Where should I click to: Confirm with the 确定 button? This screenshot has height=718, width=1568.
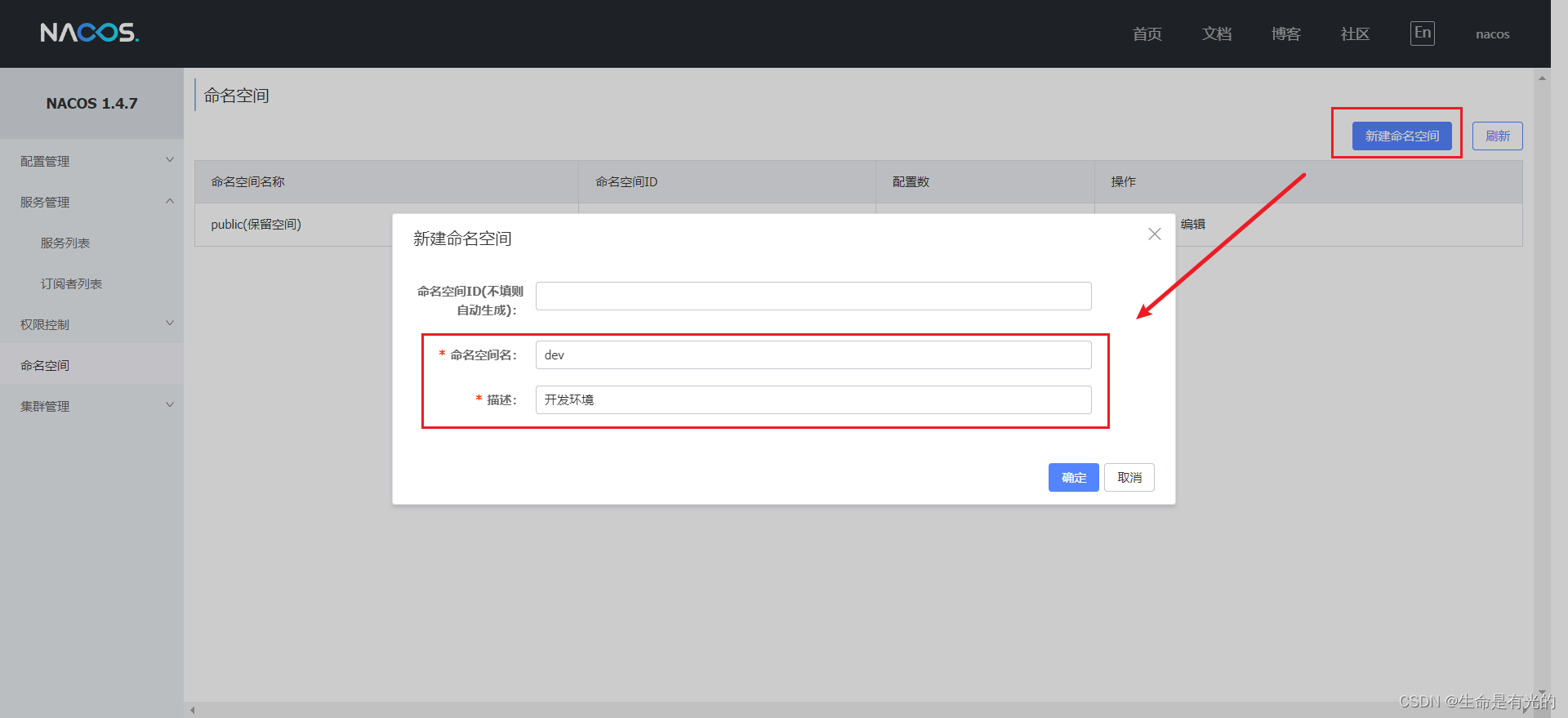click(1074, 478)
